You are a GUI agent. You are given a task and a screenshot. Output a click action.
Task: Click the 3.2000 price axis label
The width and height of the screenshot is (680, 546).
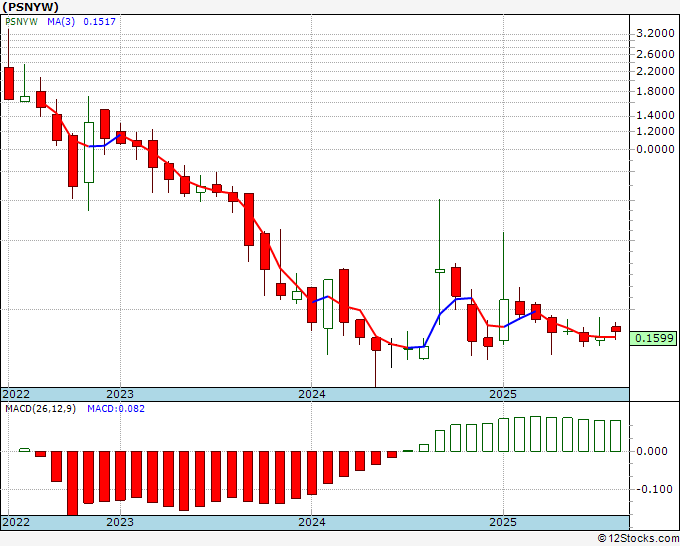(655, 33)
